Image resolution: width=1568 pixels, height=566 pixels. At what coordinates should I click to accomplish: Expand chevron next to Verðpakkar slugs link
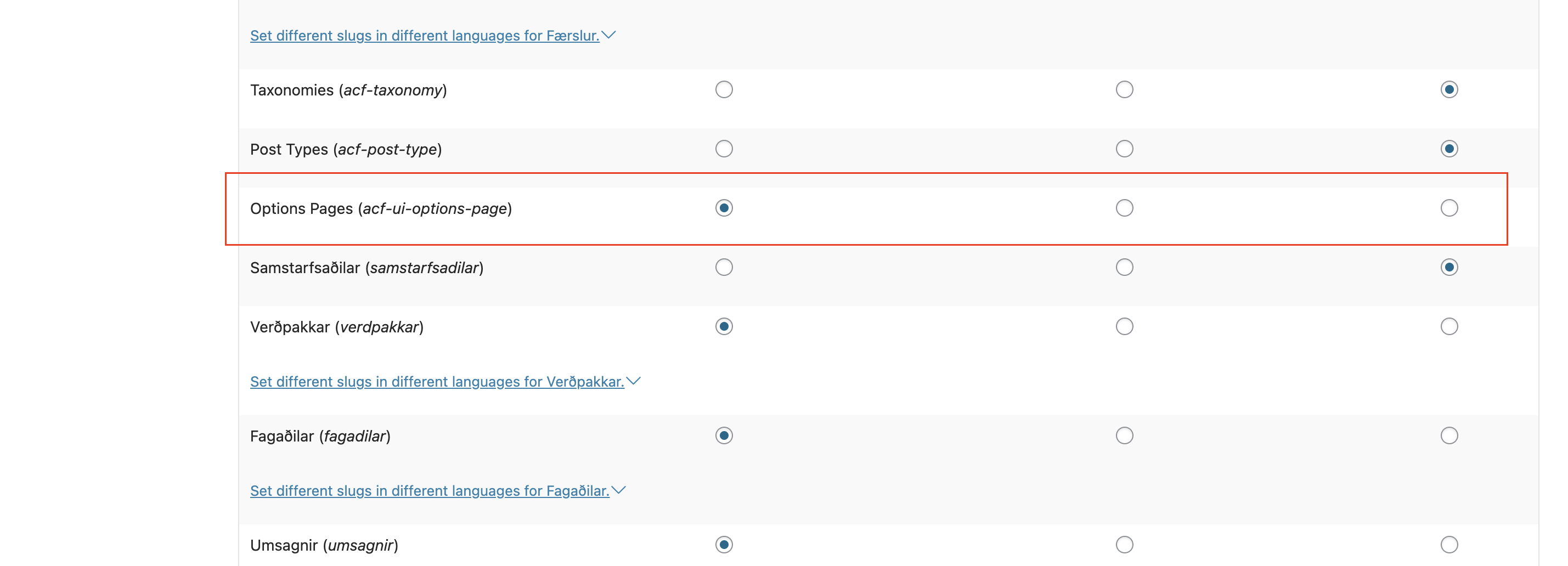633,381
